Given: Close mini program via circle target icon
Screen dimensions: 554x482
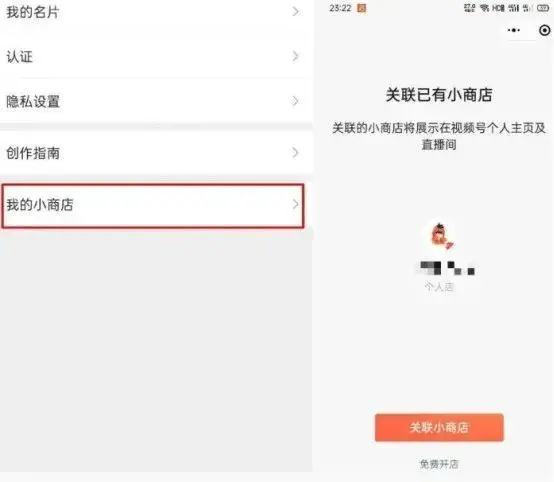Looking at the screenshot, I should tap(544, 30).
